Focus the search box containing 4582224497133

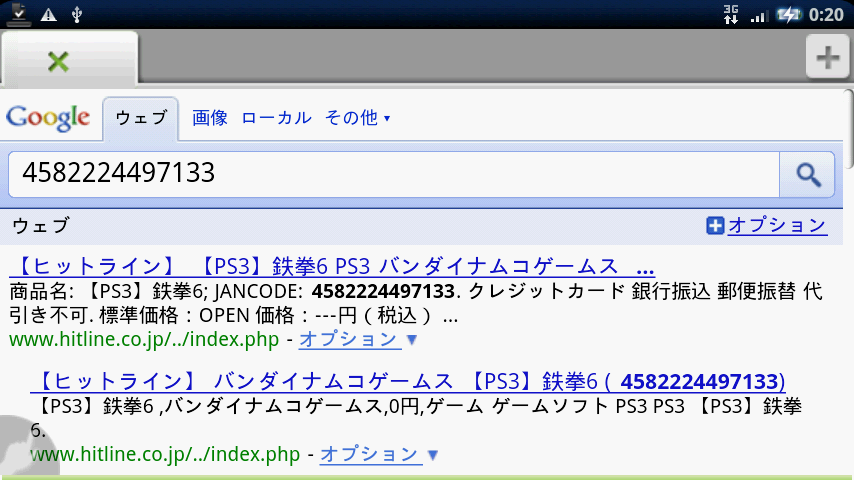(394, 174)
